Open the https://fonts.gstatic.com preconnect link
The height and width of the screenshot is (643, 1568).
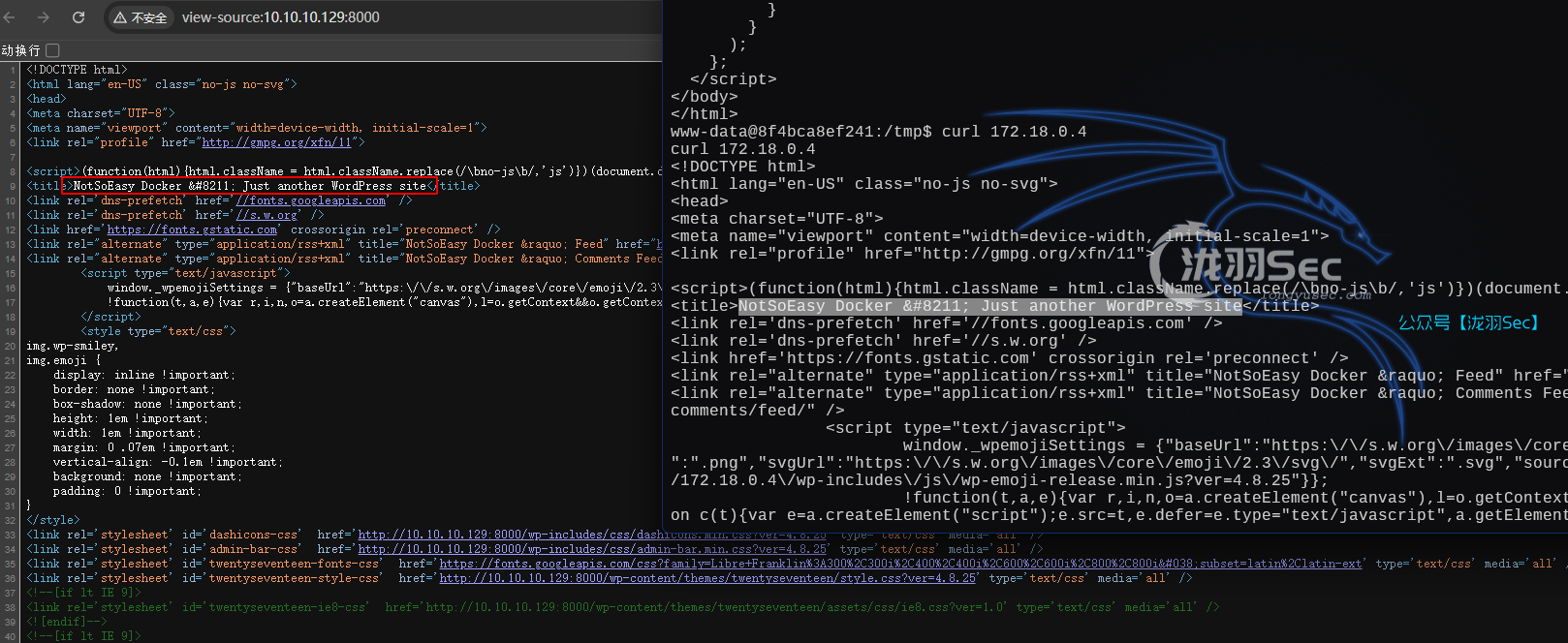(192, 230)
